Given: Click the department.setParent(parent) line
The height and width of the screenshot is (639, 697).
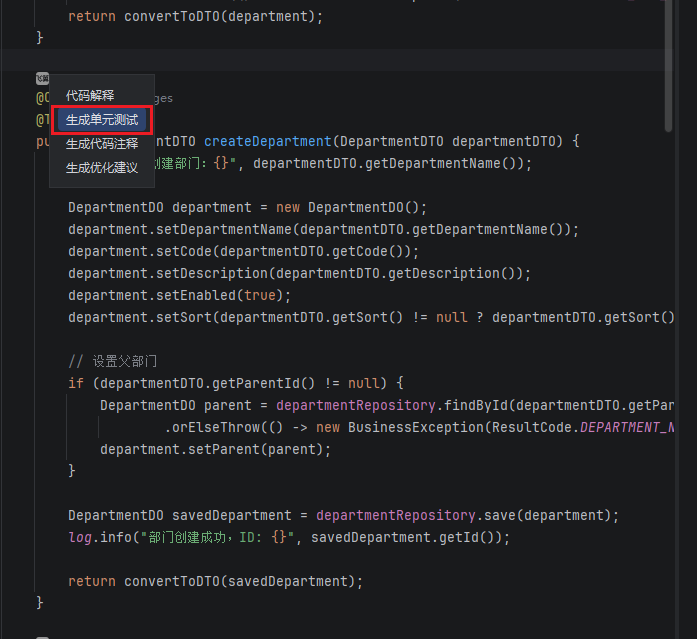Looking at the screenshot, I should click(215, 449).
